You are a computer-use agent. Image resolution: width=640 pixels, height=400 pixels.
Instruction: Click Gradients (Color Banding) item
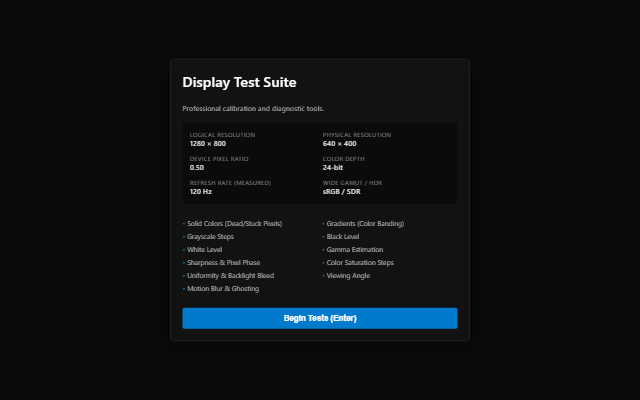[x=363, y=224]
